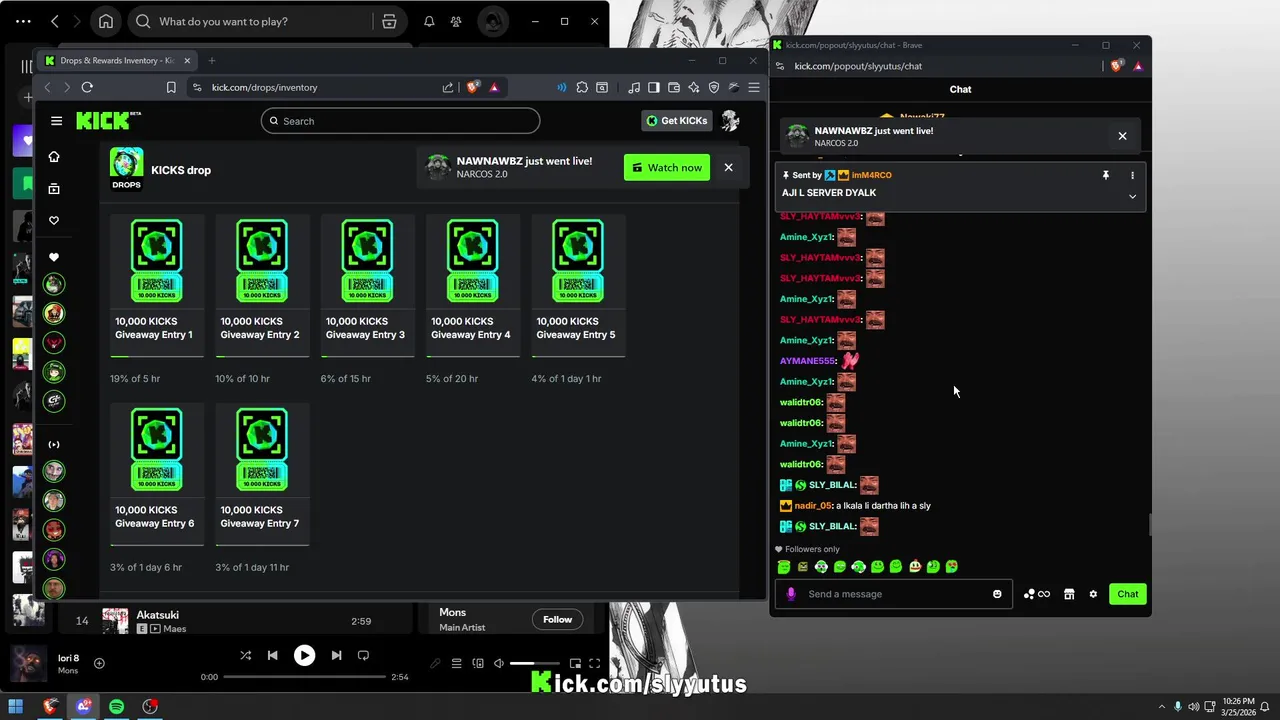Open Brave Leo AI sparkle icon

click(x=694, y=88)
